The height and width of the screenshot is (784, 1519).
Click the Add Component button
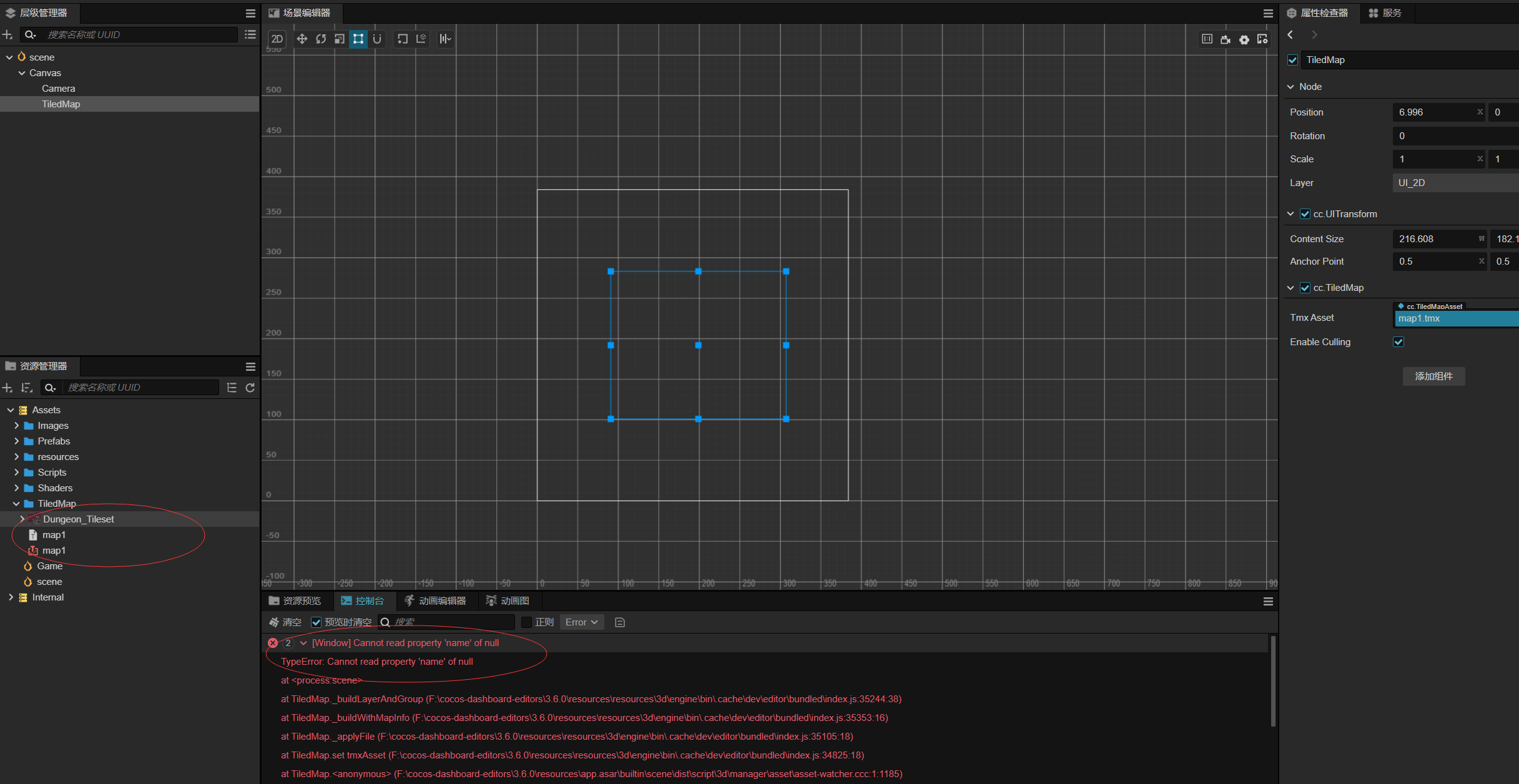(1433, 376)
